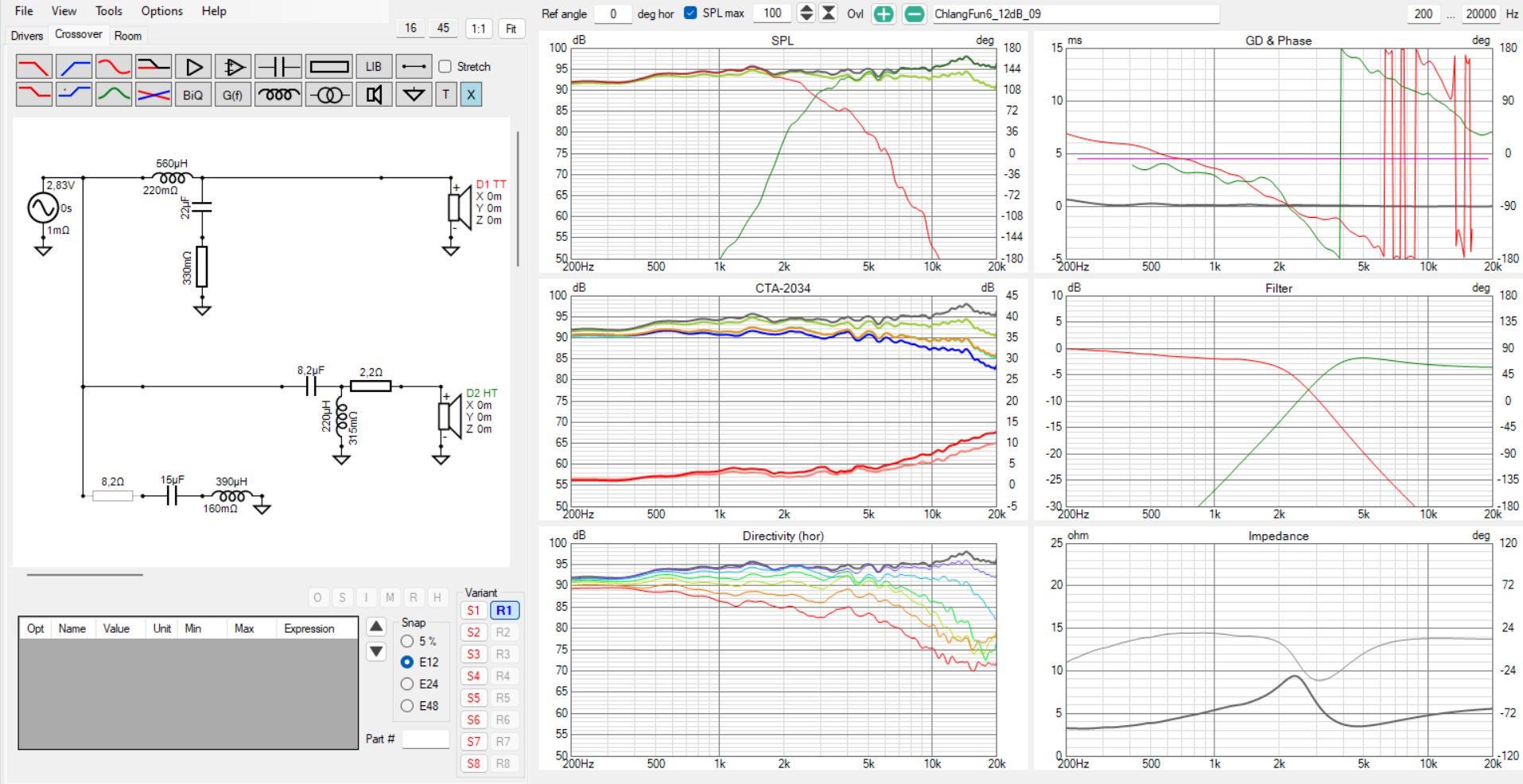Select the resistor component icon
1523x784 pixels.
point(328,67)
